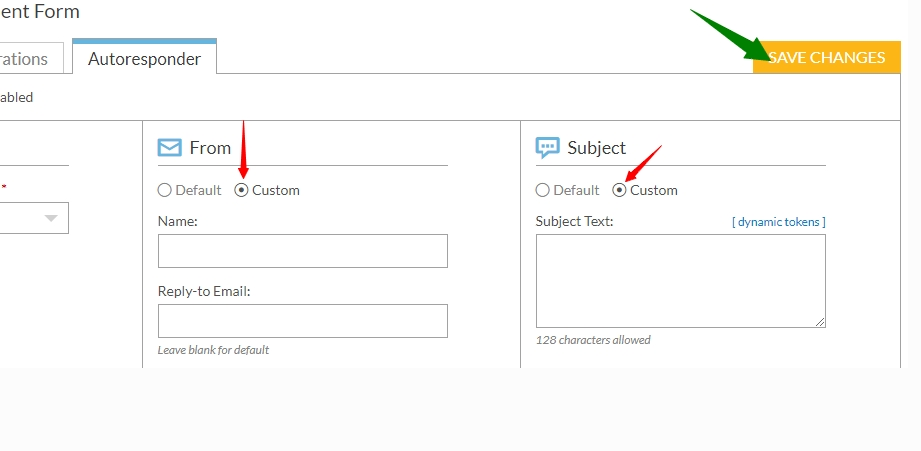
Task: Open the dynamic tokens link
Action: (x=778, y=222)
